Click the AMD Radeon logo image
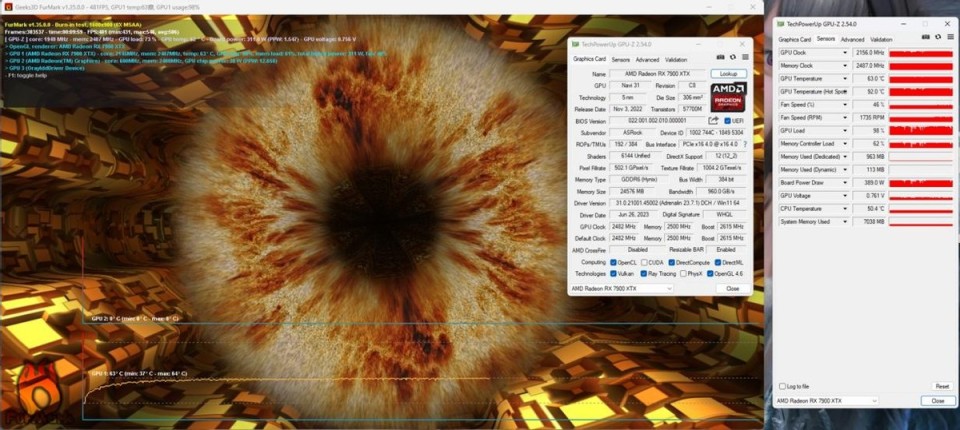This screenshot has height=430, width=960. point(728,97)
